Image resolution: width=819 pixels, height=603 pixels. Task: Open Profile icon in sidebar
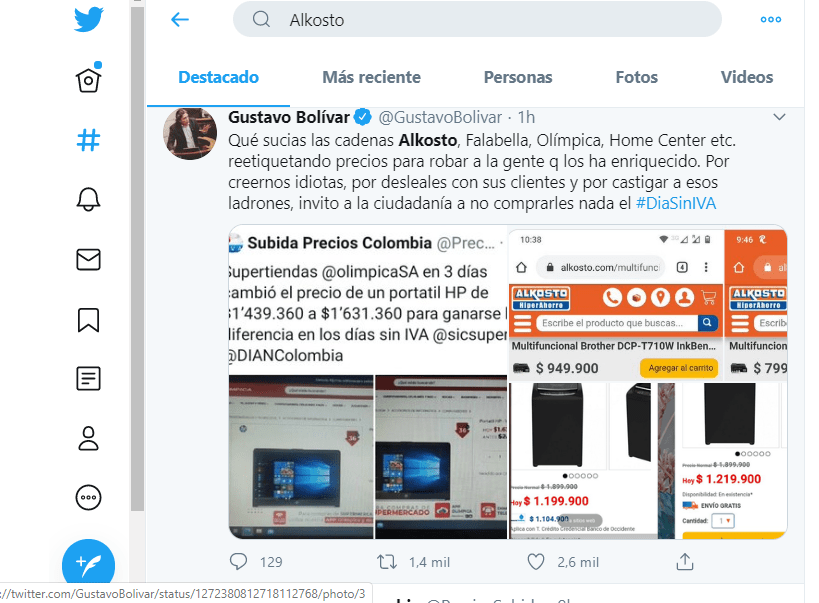pos(88,438)
